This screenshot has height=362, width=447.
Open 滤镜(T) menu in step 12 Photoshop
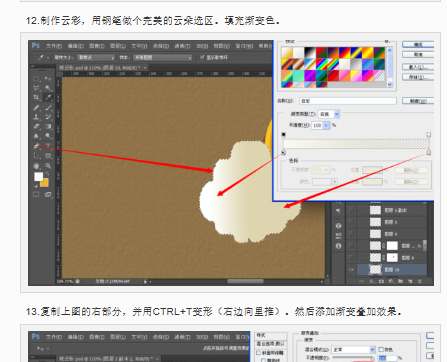click(183, 46)
